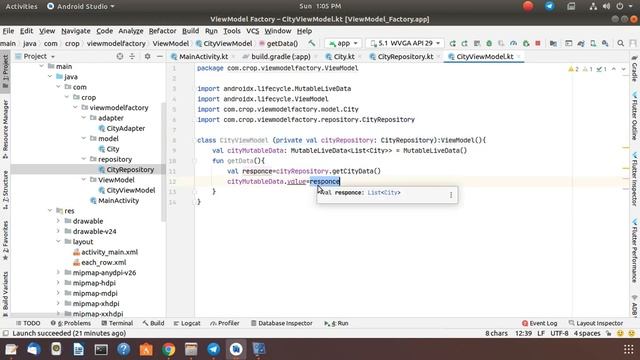
Task: Click the red recording indicator in top bar
Action: (x=528, y=6)
